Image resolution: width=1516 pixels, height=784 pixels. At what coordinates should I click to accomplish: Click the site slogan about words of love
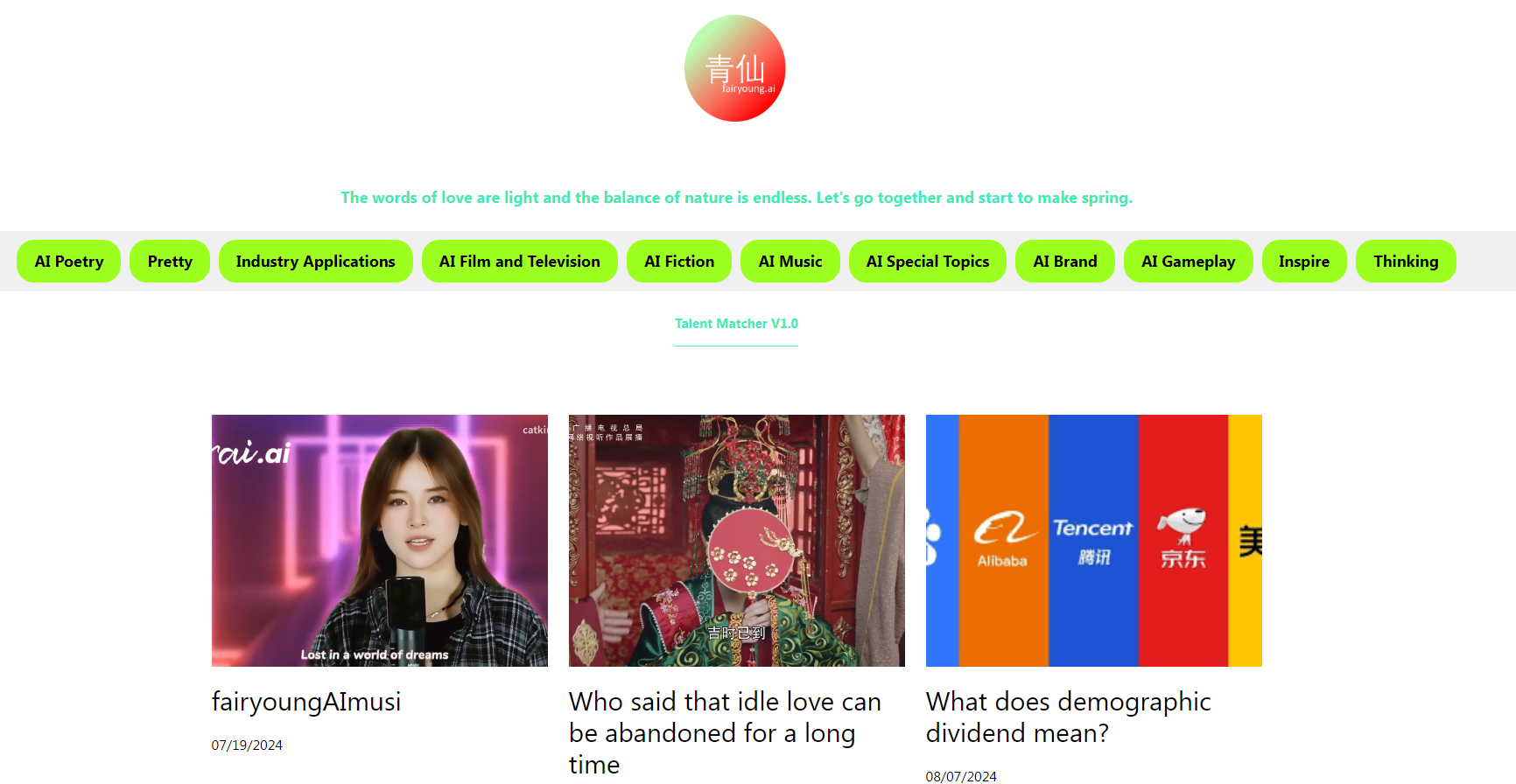(736, 198)
